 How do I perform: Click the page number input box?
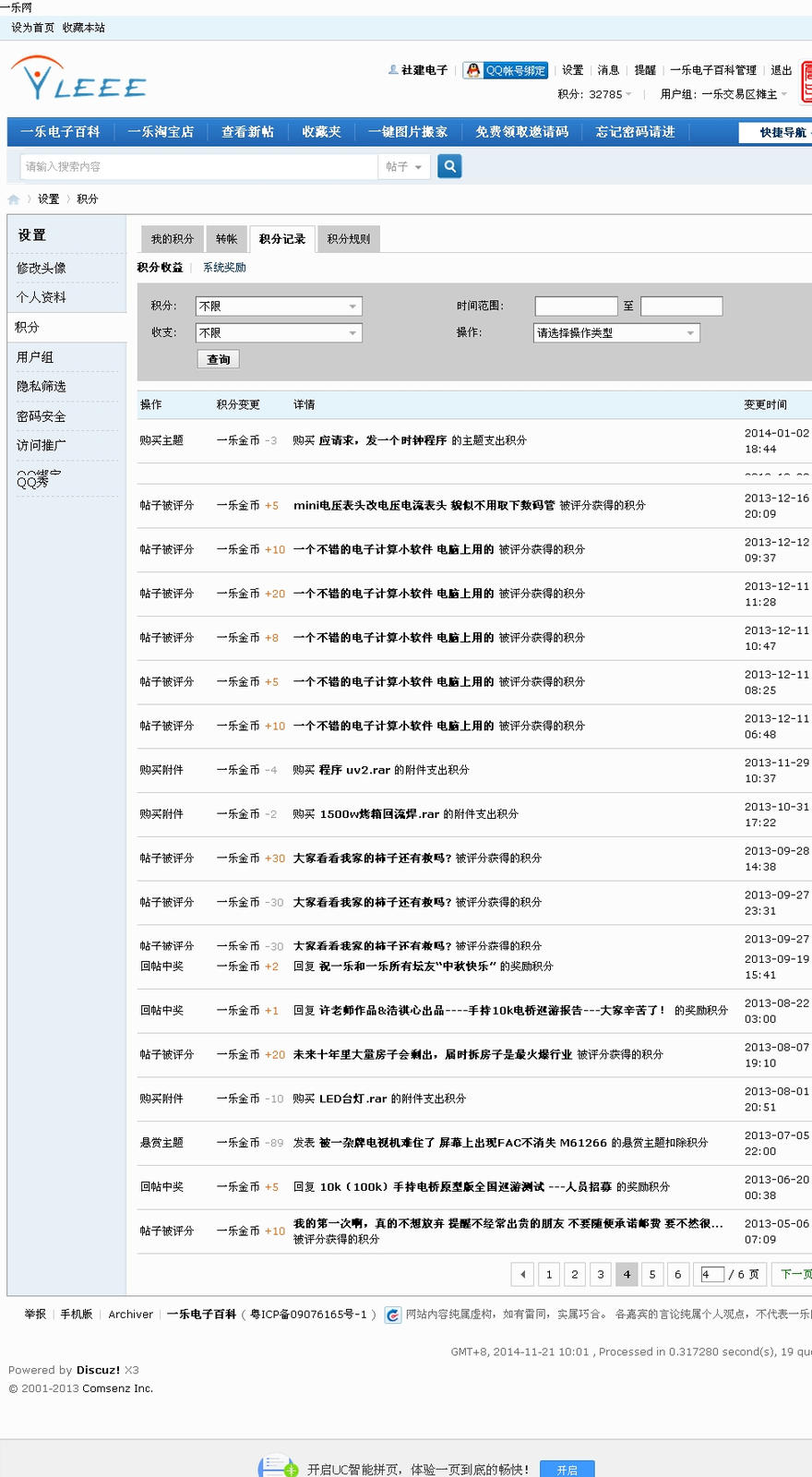(x=712, y=1275)
